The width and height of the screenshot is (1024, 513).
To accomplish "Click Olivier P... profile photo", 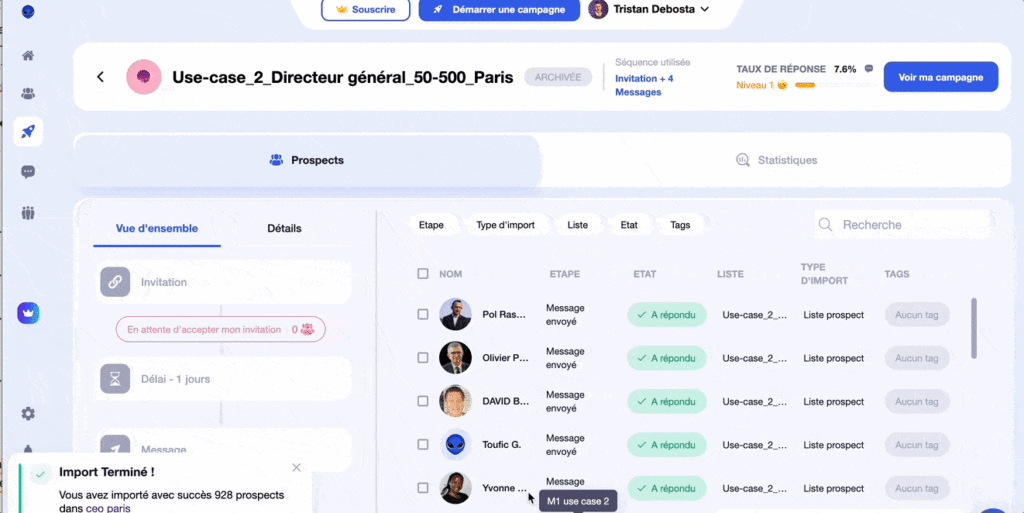I will pyautogui.click(x=455, y=358).
